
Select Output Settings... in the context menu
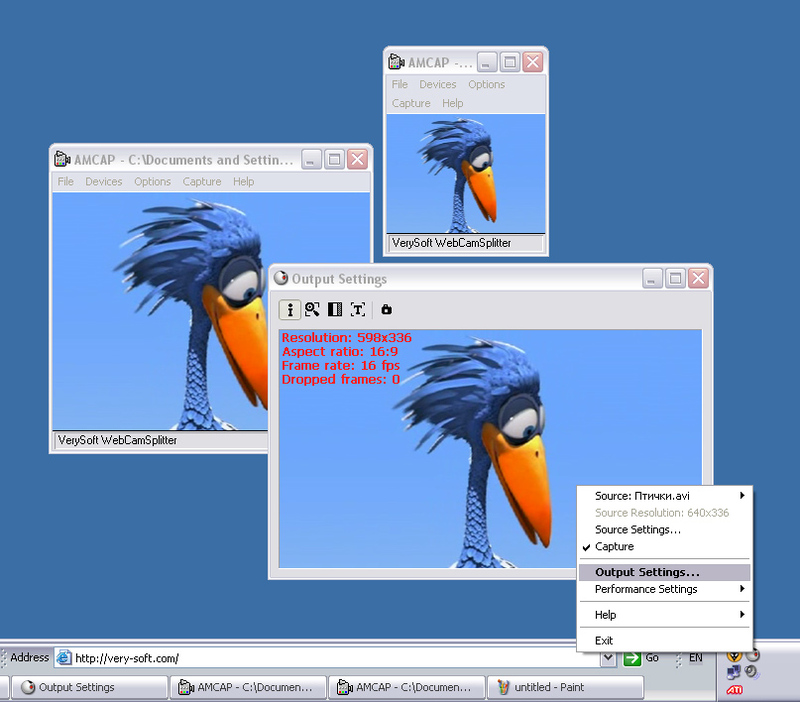tap(664, 572)
